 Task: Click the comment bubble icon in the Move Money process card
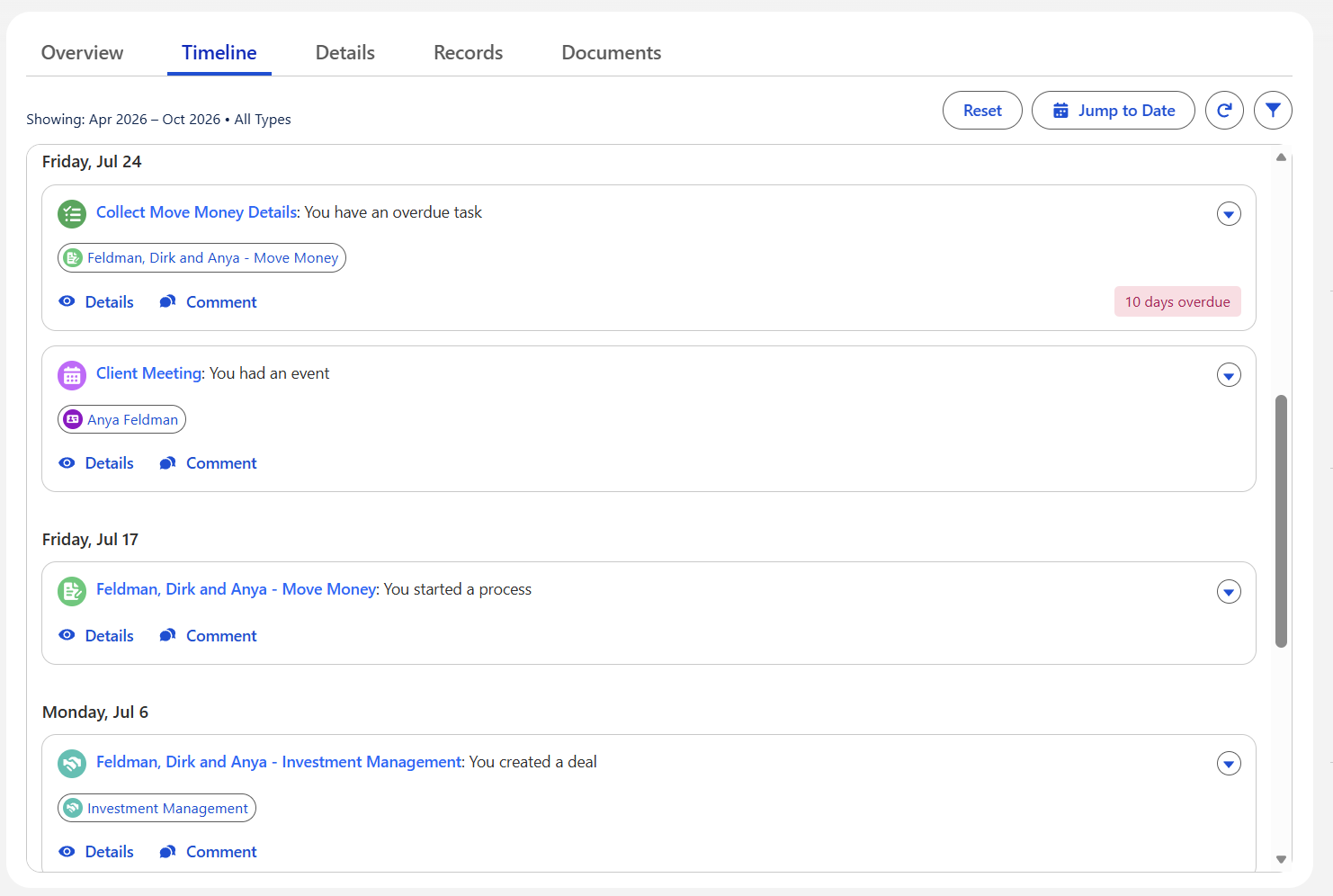(167, 635)
